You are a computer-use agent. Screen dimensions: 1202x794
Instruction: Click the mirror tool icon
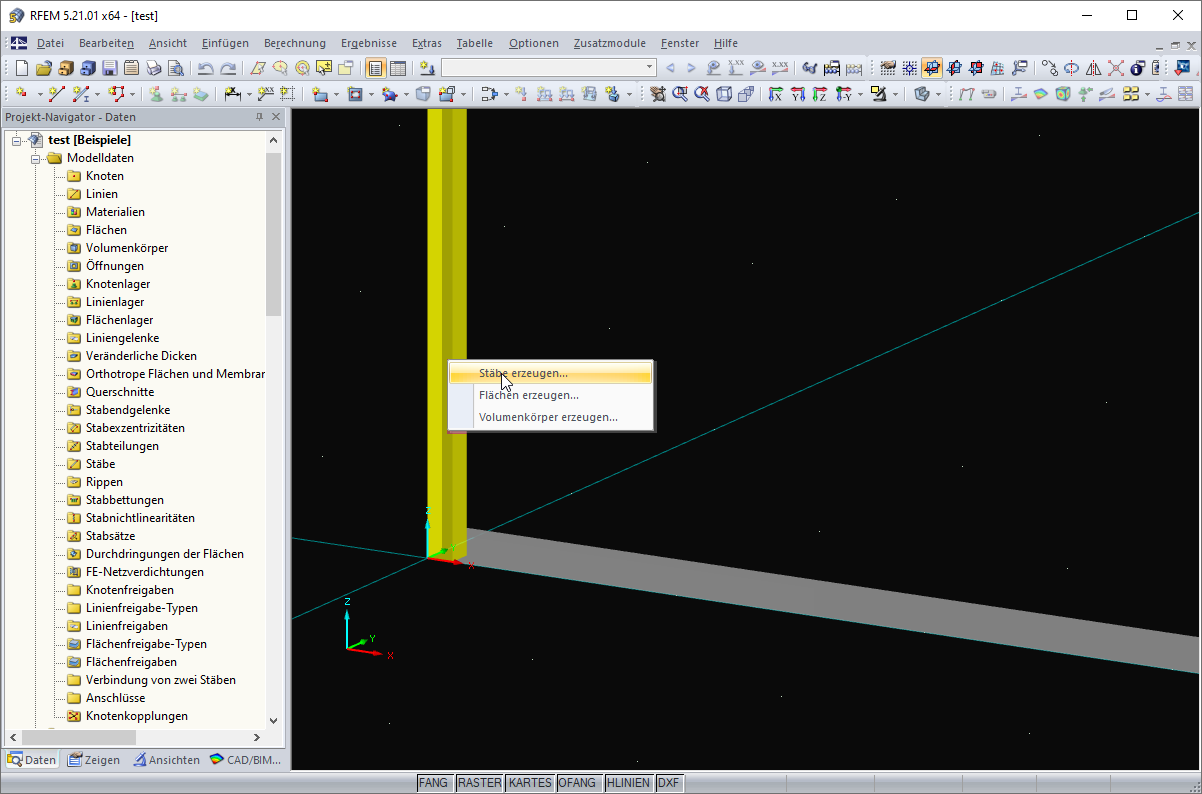point(1093,68)
